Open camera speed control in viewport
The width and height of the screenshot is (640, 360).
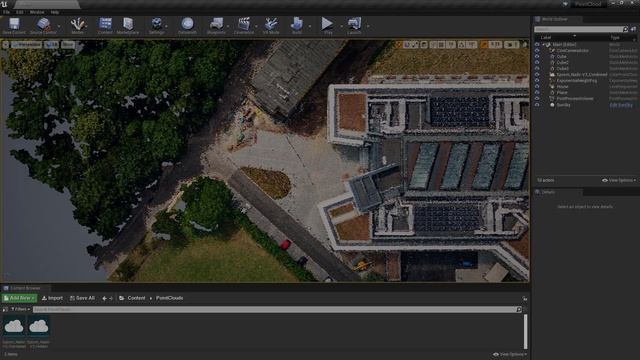511,44
